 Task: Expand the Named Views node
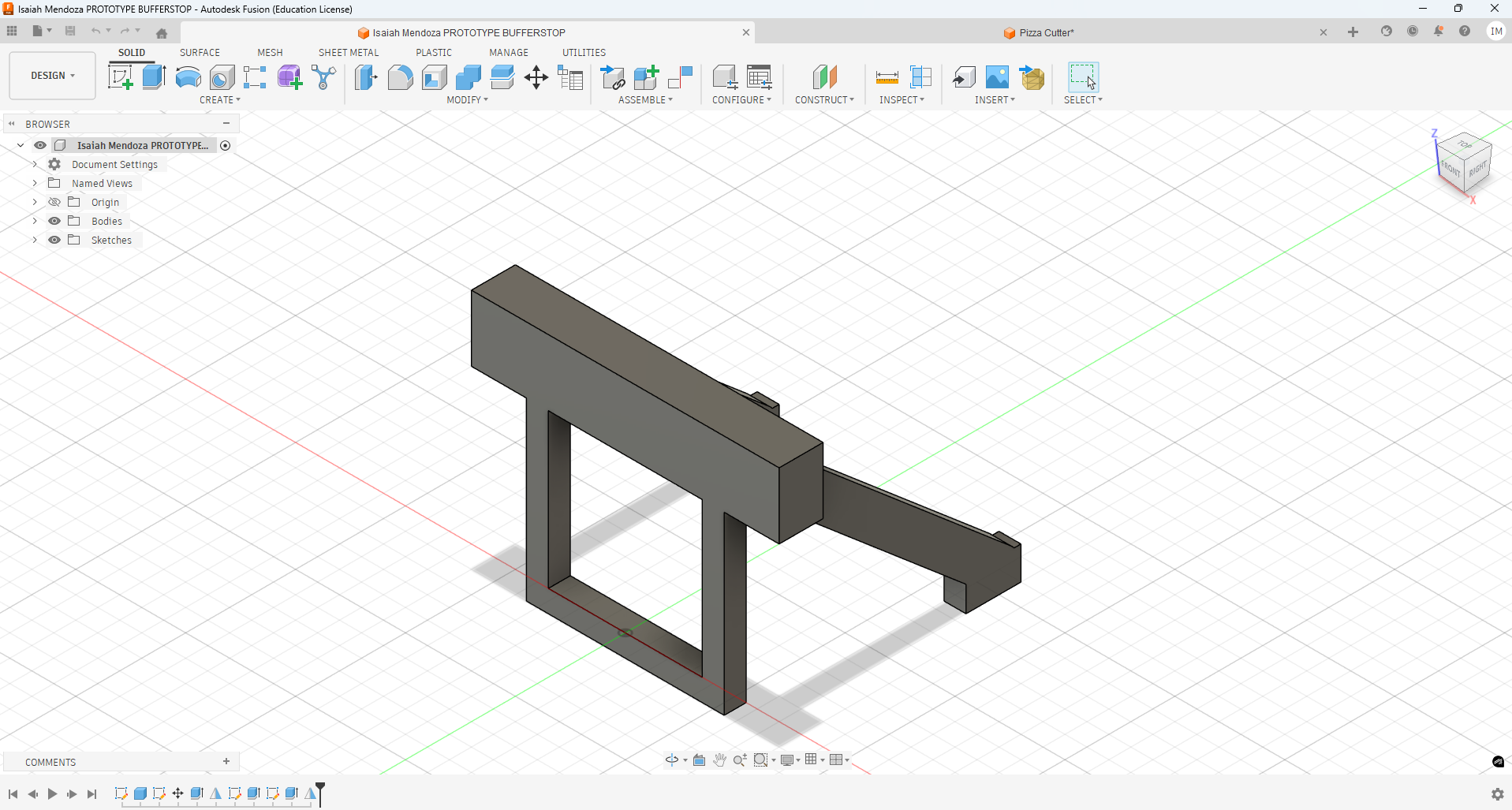click(35, 183)
